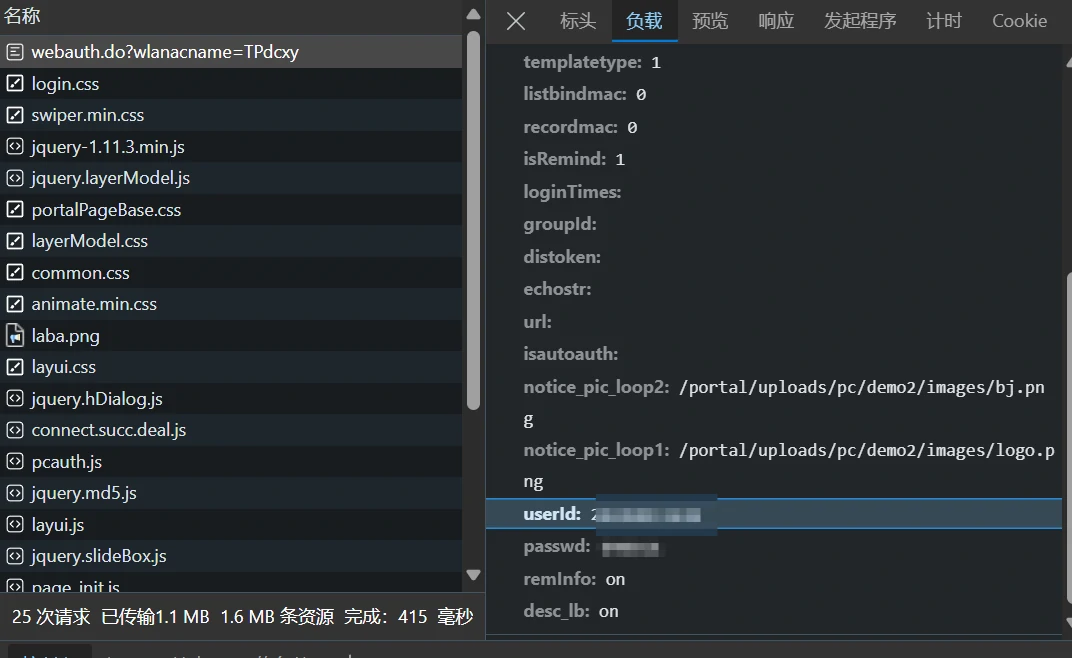This screenshot has height=658, width=1072.
Task: Click the document icon beside webauth.do request
Action: 15,52
